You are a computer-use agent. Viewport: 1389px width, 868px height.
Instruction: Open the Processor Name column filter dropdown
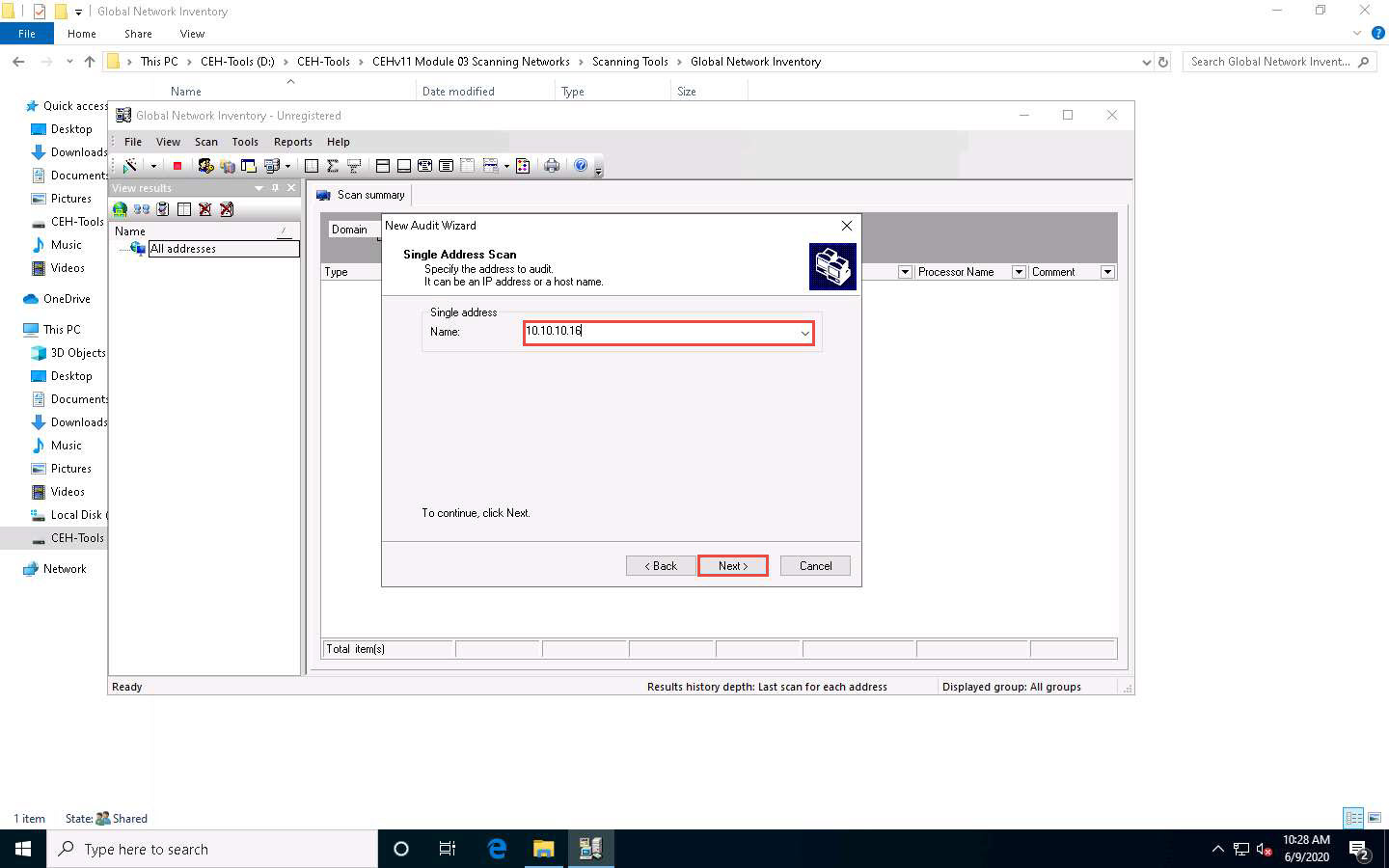1019,272
